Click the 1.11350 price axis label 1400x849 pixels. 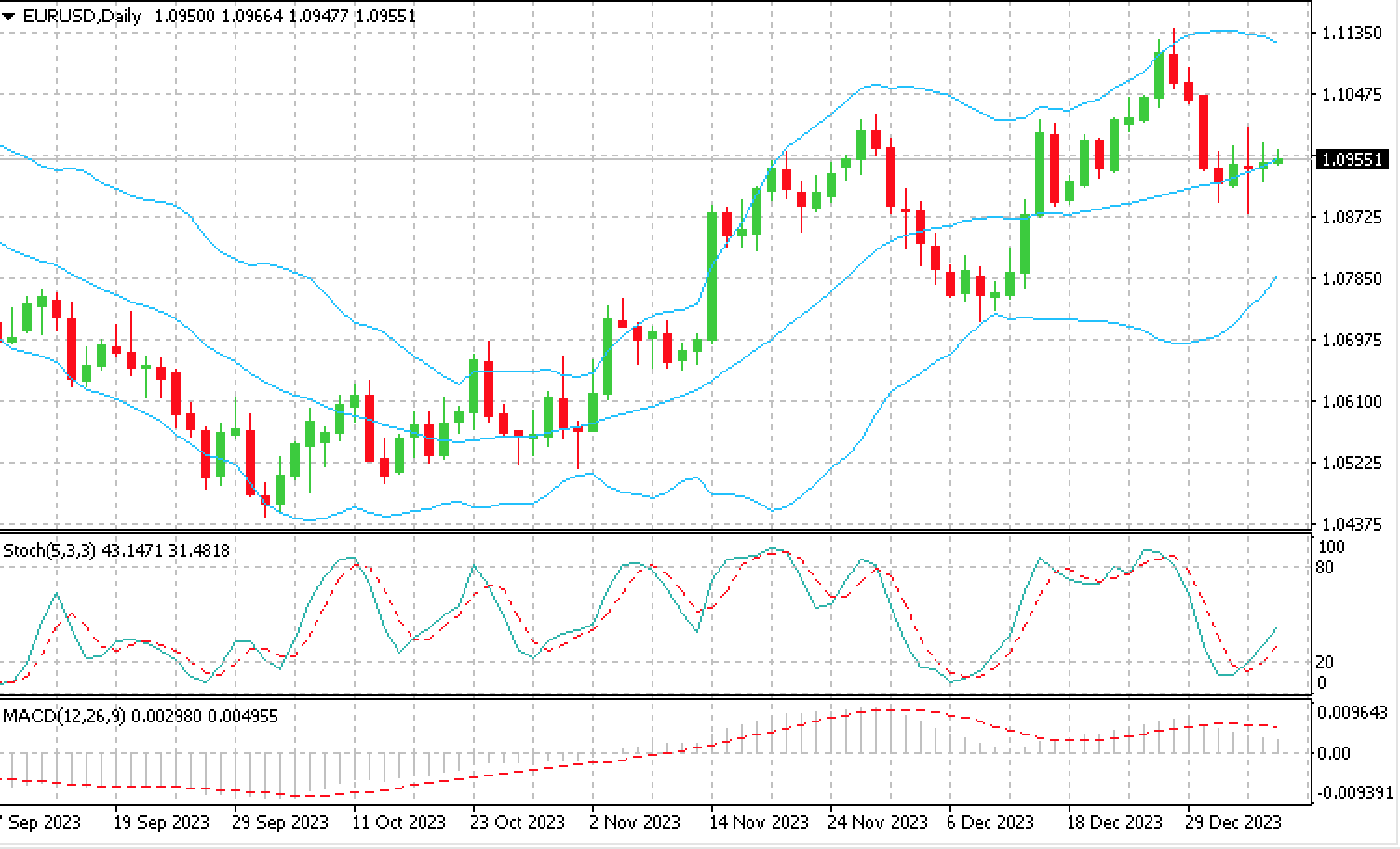tap(1351, 33)
